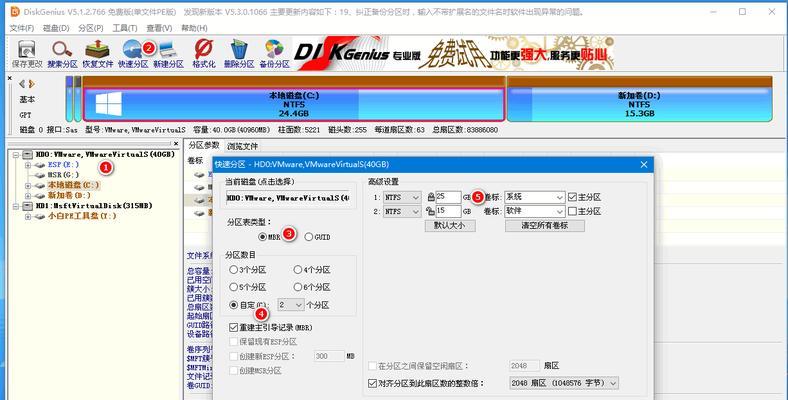
Task: Expand the 本地磁盘(C:) tree node
Action: (28, 185)
